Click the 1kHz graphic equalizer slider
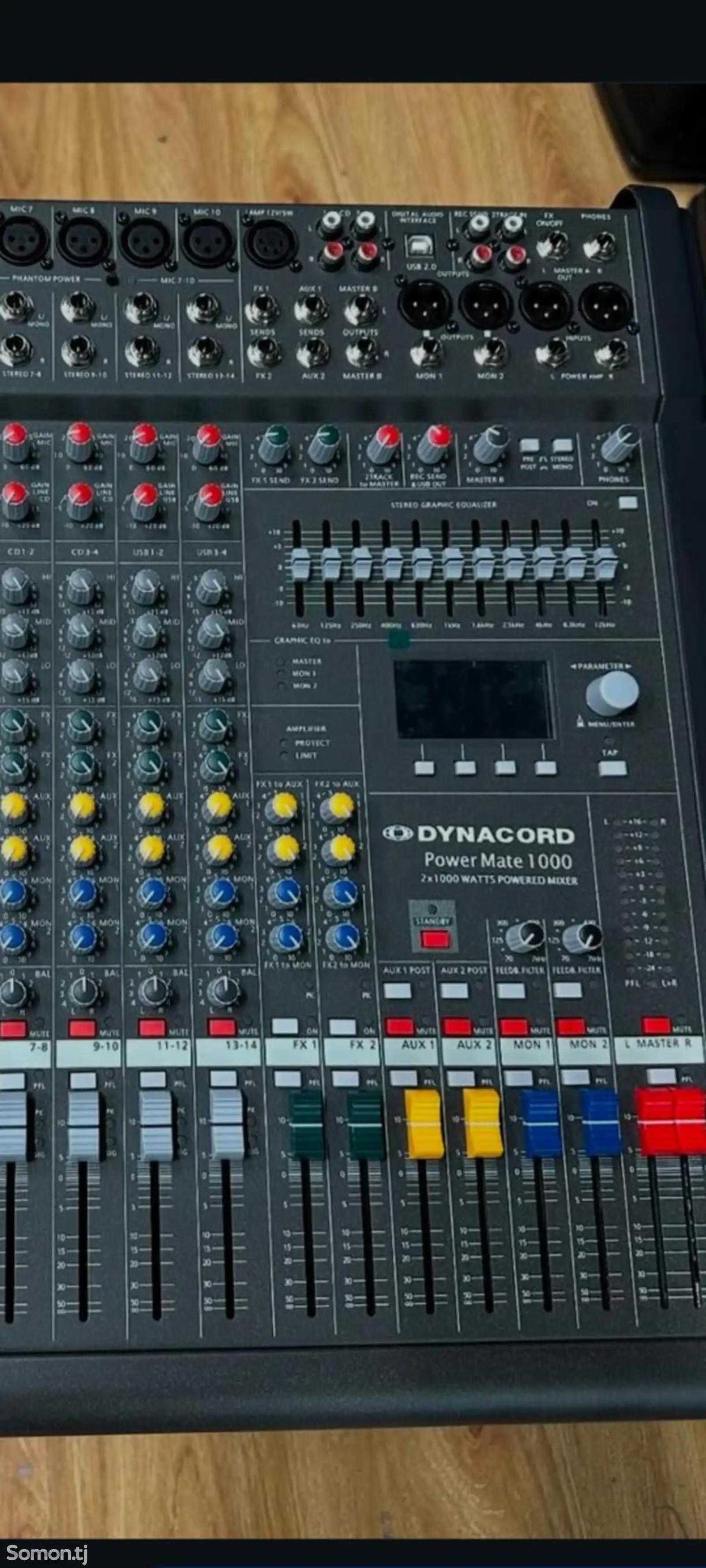 (452, 564)
